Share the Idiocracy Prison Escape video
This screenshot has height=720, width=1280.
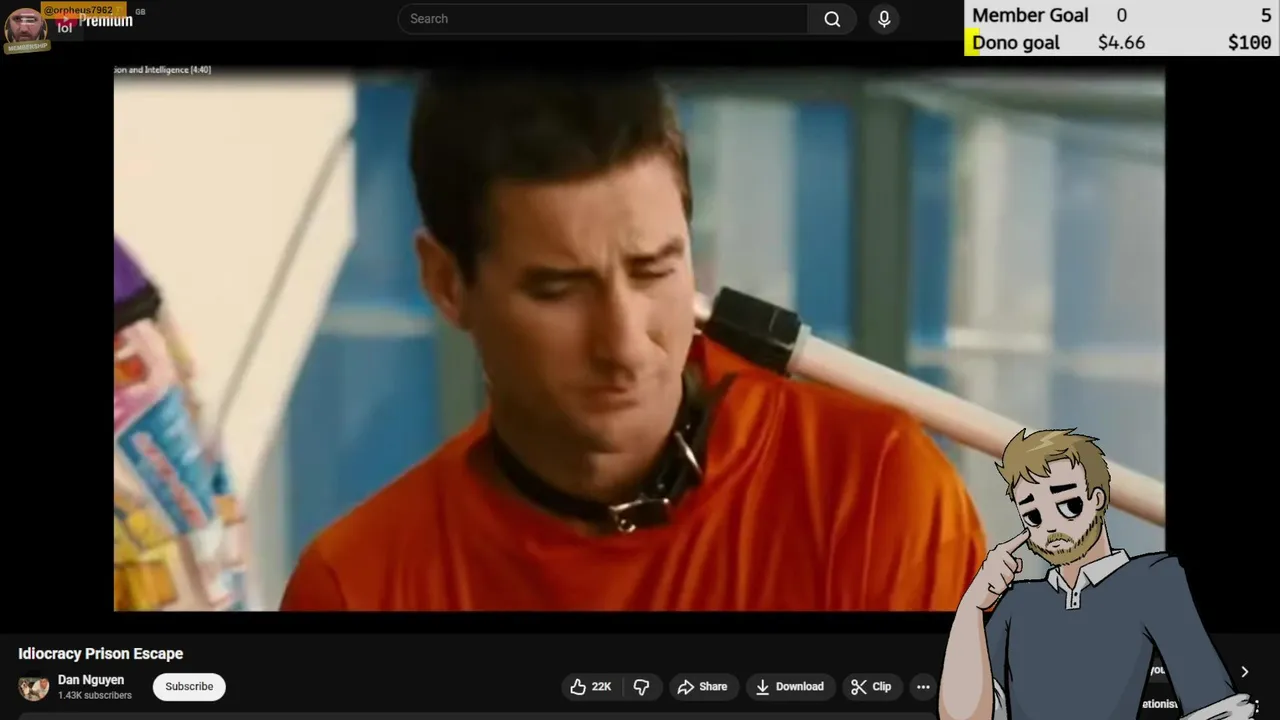[x=702, y=687]
